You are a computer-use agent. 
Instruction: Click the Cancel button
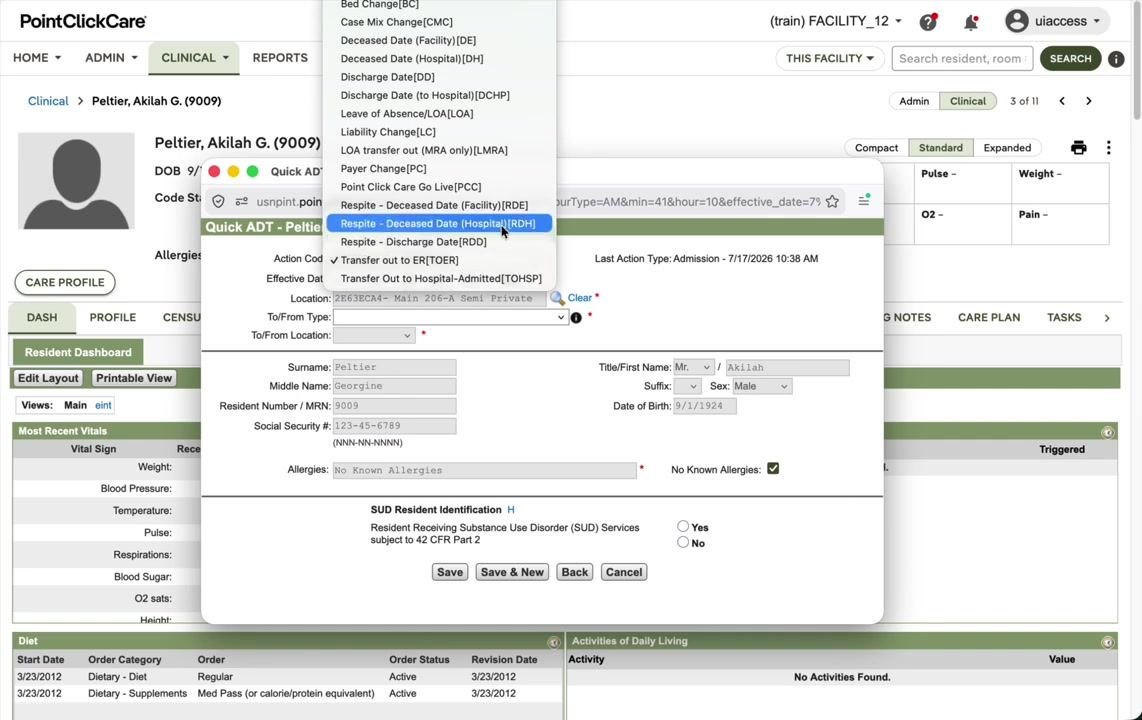624,572
